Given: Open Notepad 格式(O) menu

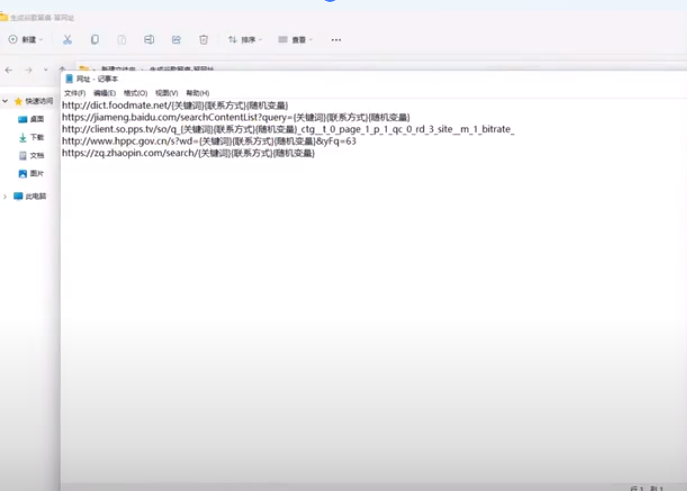Looking at the screenshot, I should [135, 93].
